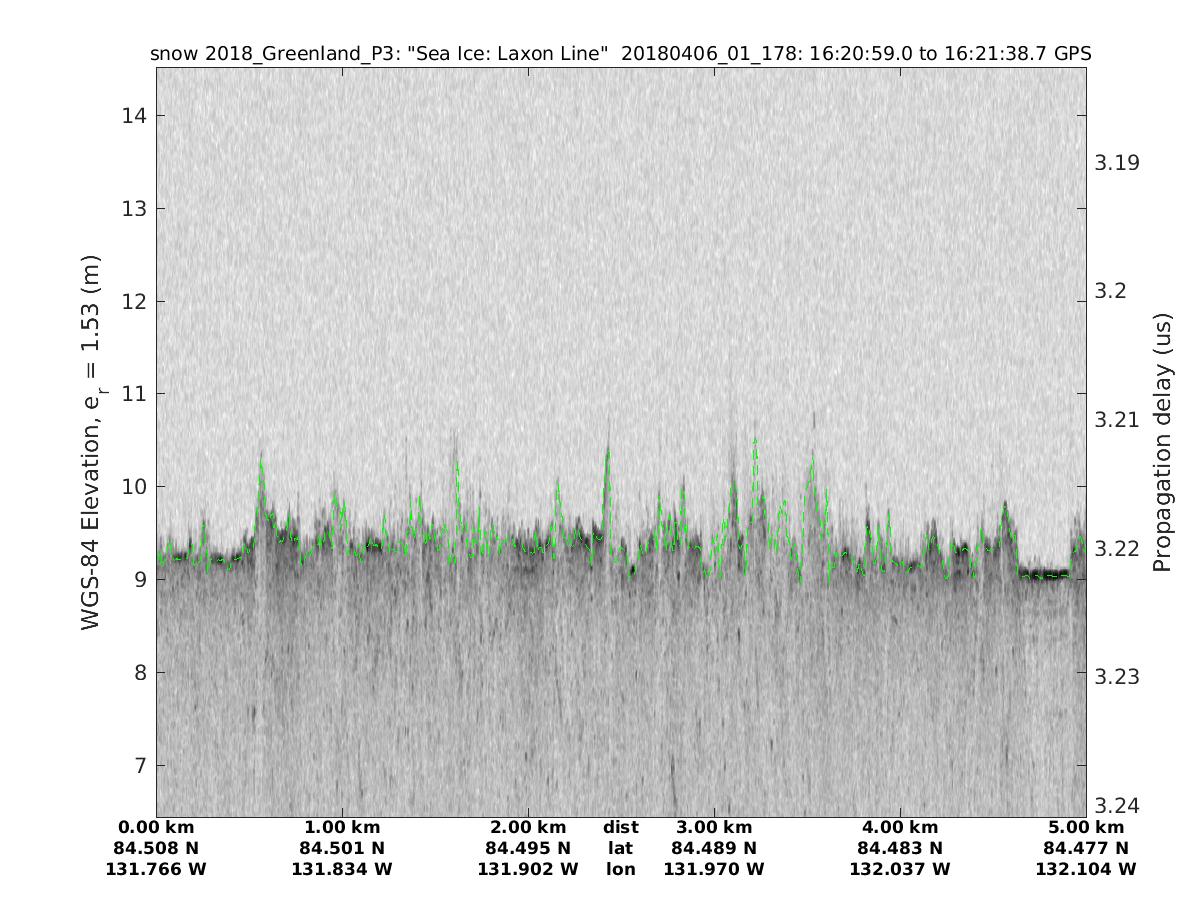Click the "84.489 N" latitude label

pyautogui.click(x=714, y=848)
